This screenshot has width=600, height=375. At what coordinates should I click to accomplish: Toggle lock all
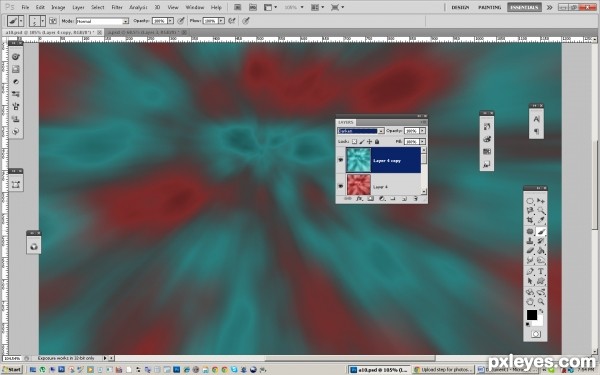[377, 142]
